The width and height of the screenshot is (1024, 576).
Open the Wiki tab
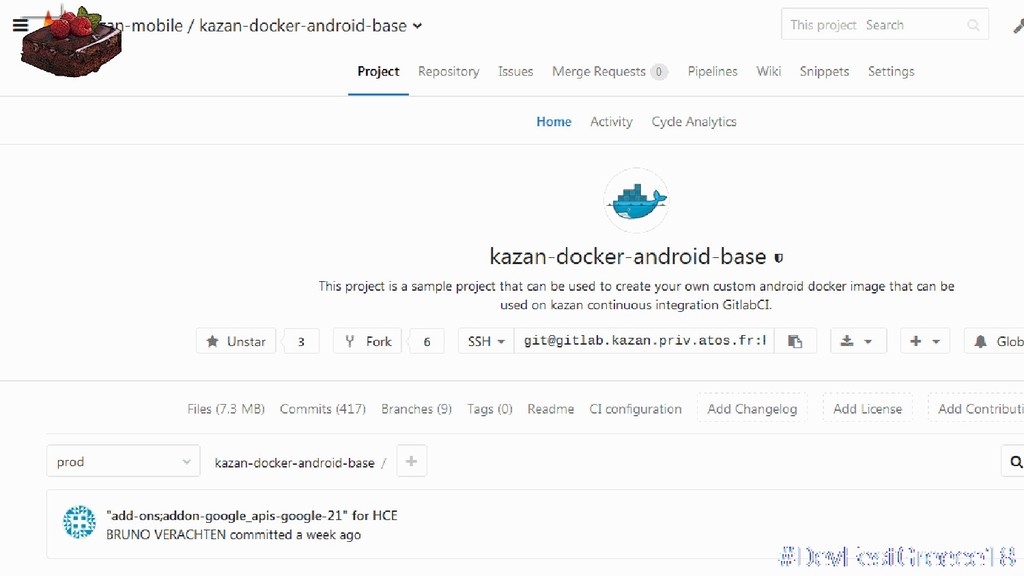pos(769,71)
